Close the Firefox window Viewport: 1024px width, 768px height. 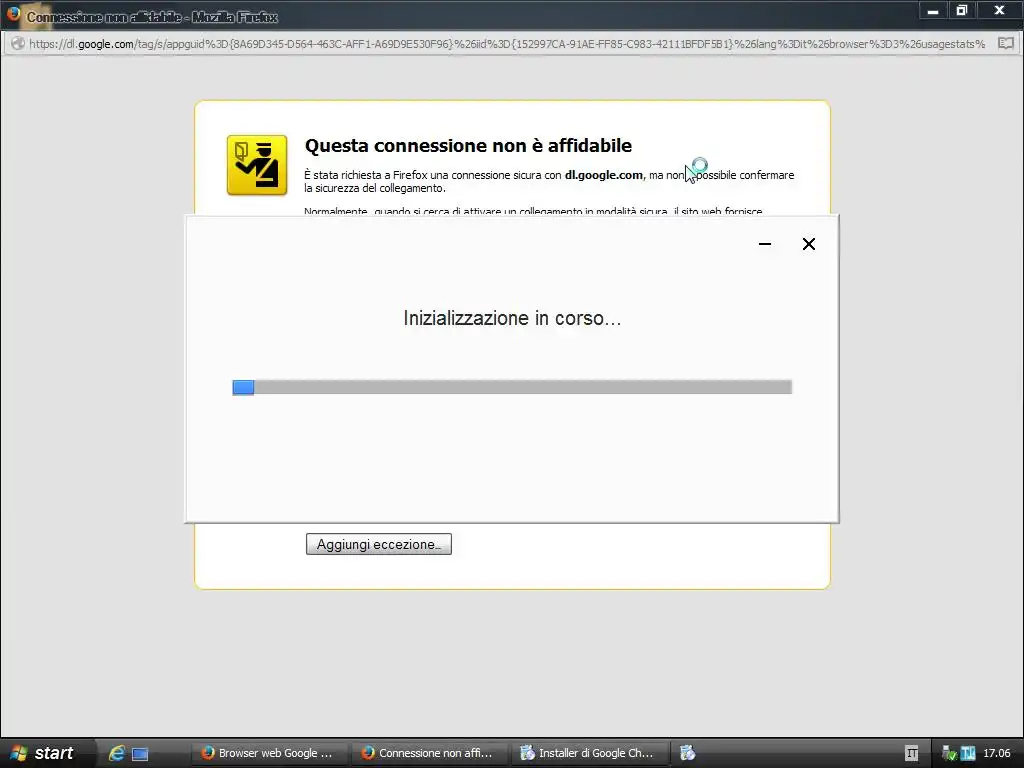click(x=999, y=10)
